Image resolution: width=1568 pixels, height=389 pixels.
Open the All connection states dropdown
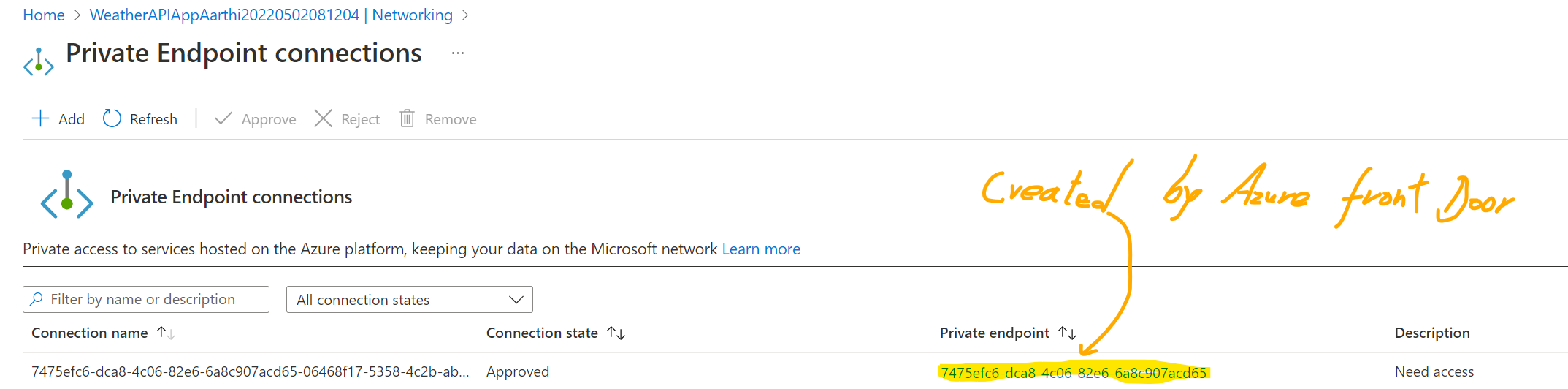pos(409,300)
